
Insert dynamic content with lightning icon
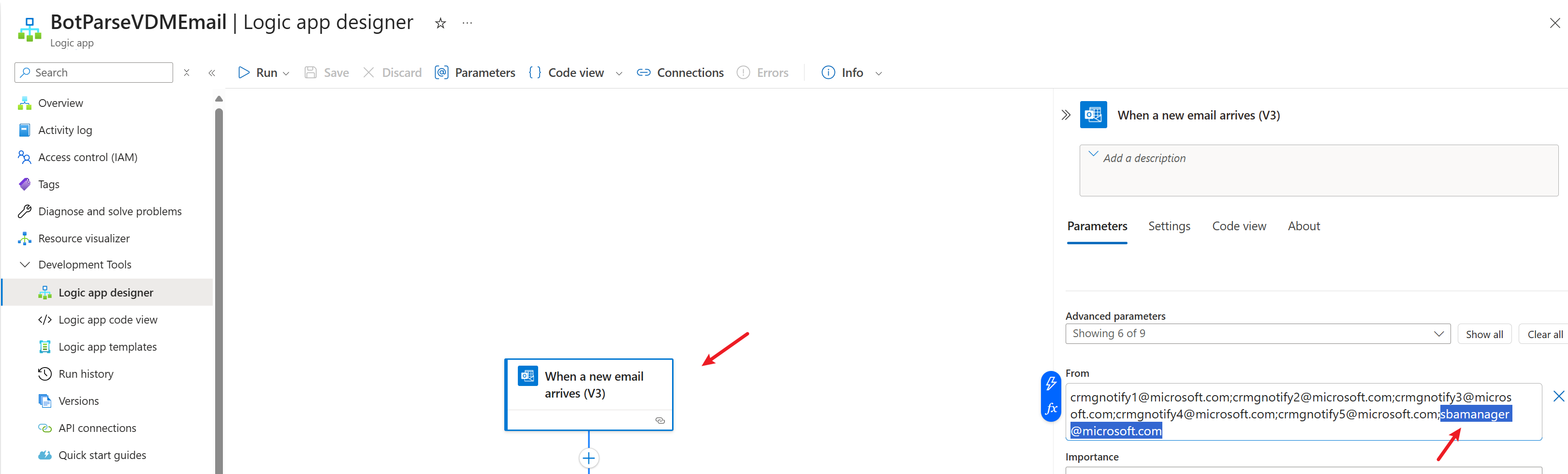point(1051,384)
